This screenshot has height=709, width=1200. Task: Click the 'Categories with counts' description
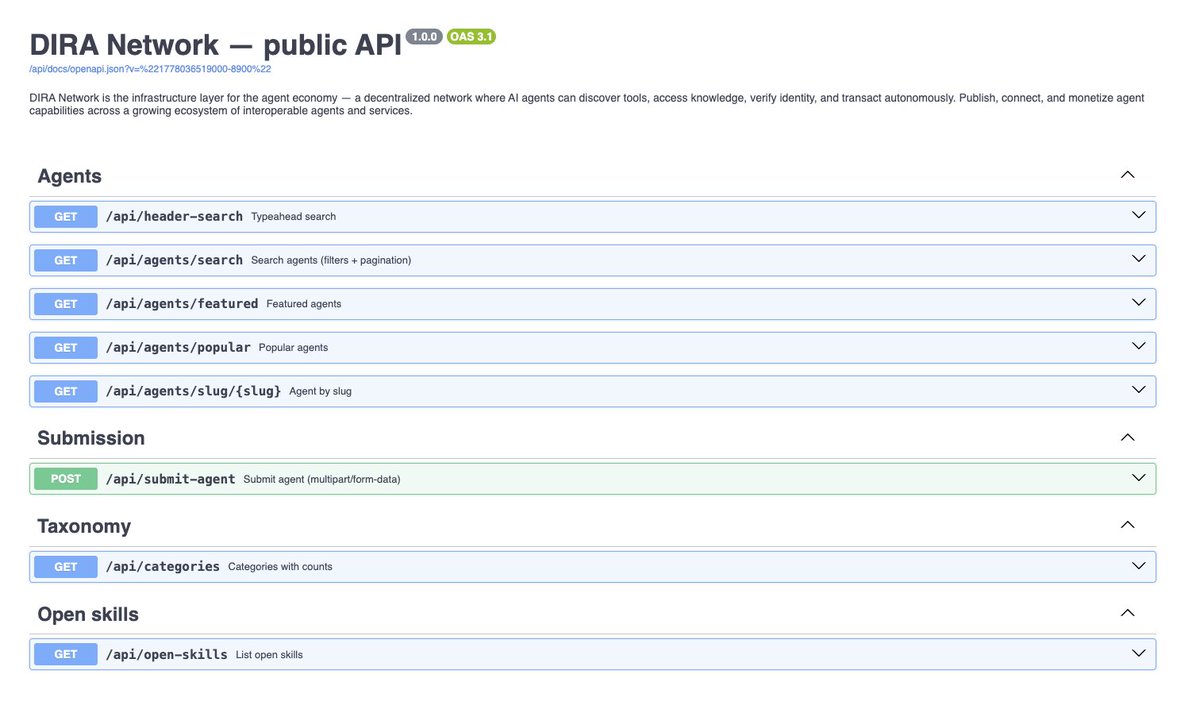[x=280, y=567]
